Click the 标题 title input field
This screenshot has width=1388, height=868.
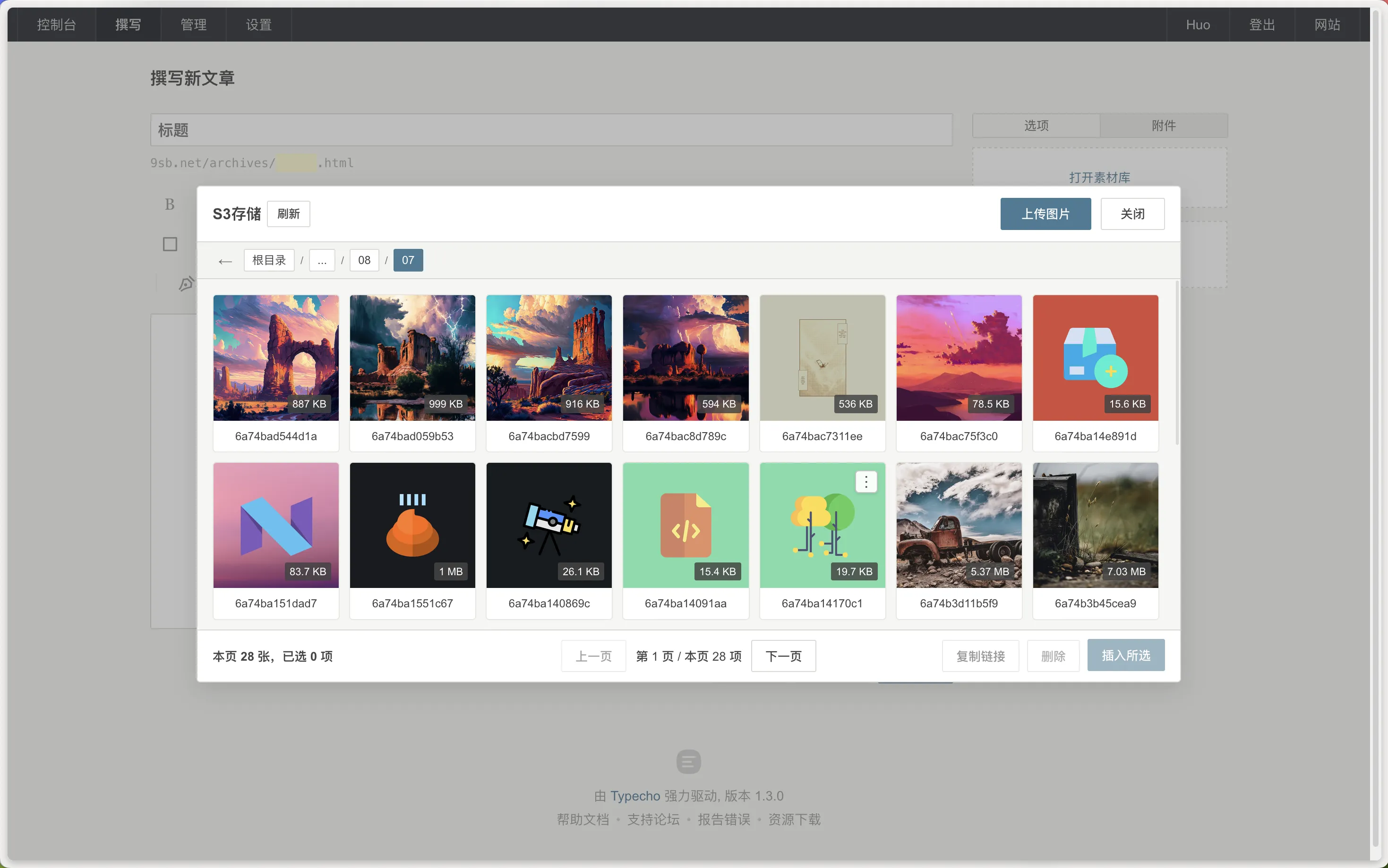(551, 130)
